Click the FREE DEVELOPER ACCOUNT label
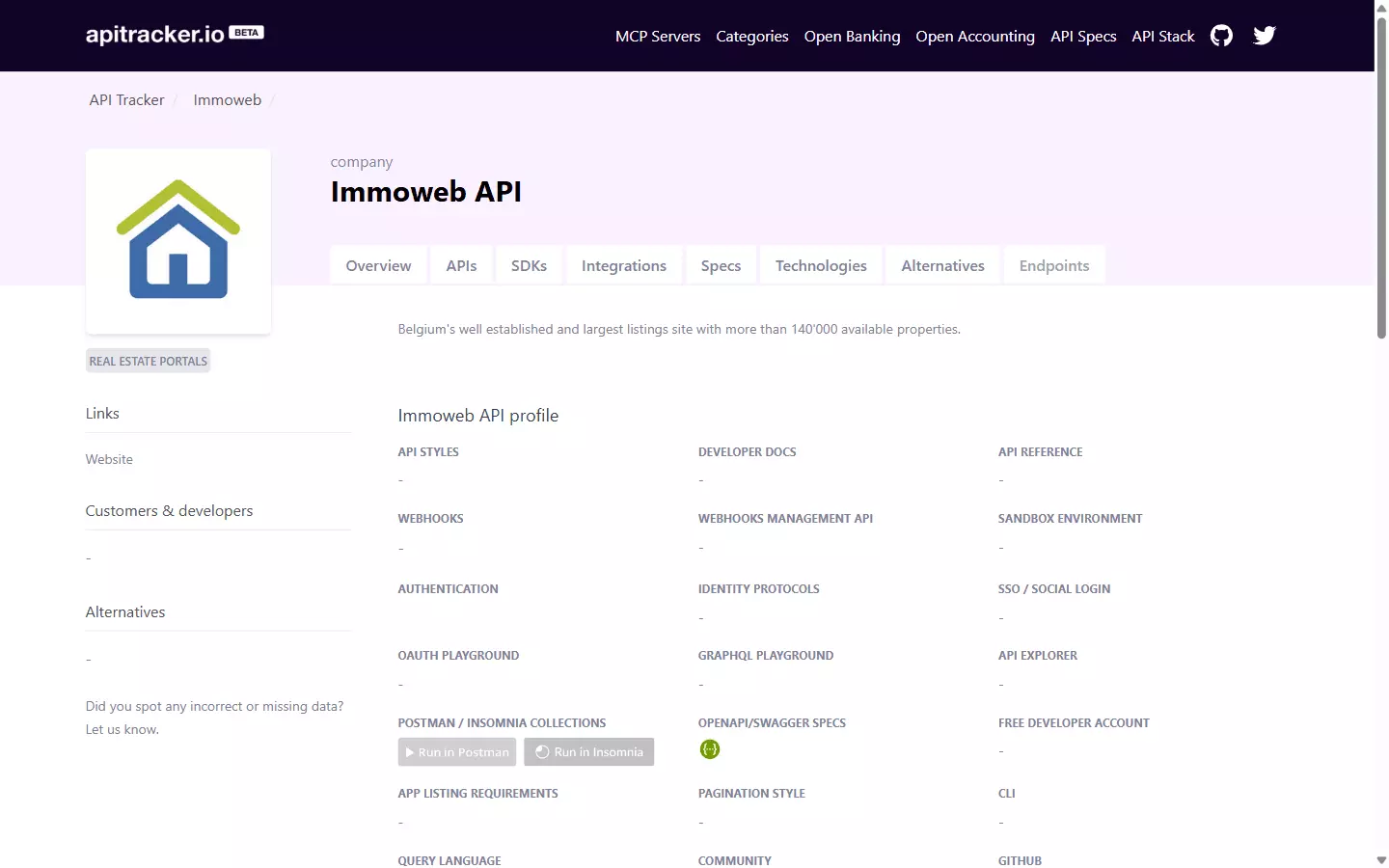Viewport: 1389px width, 868px height. 1074,722
